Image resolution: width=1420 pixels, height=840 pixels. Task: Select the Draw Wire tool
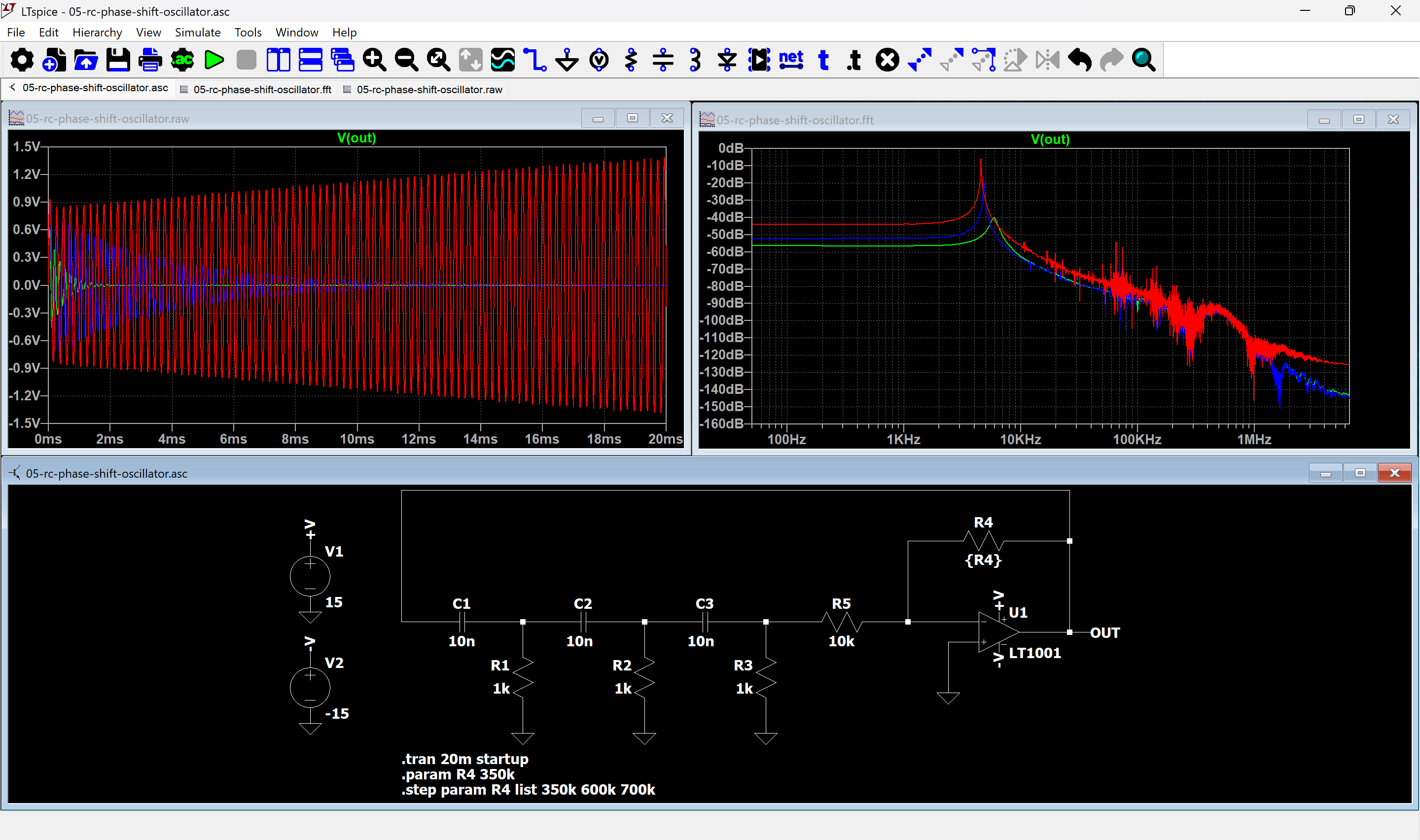point(535,60)
